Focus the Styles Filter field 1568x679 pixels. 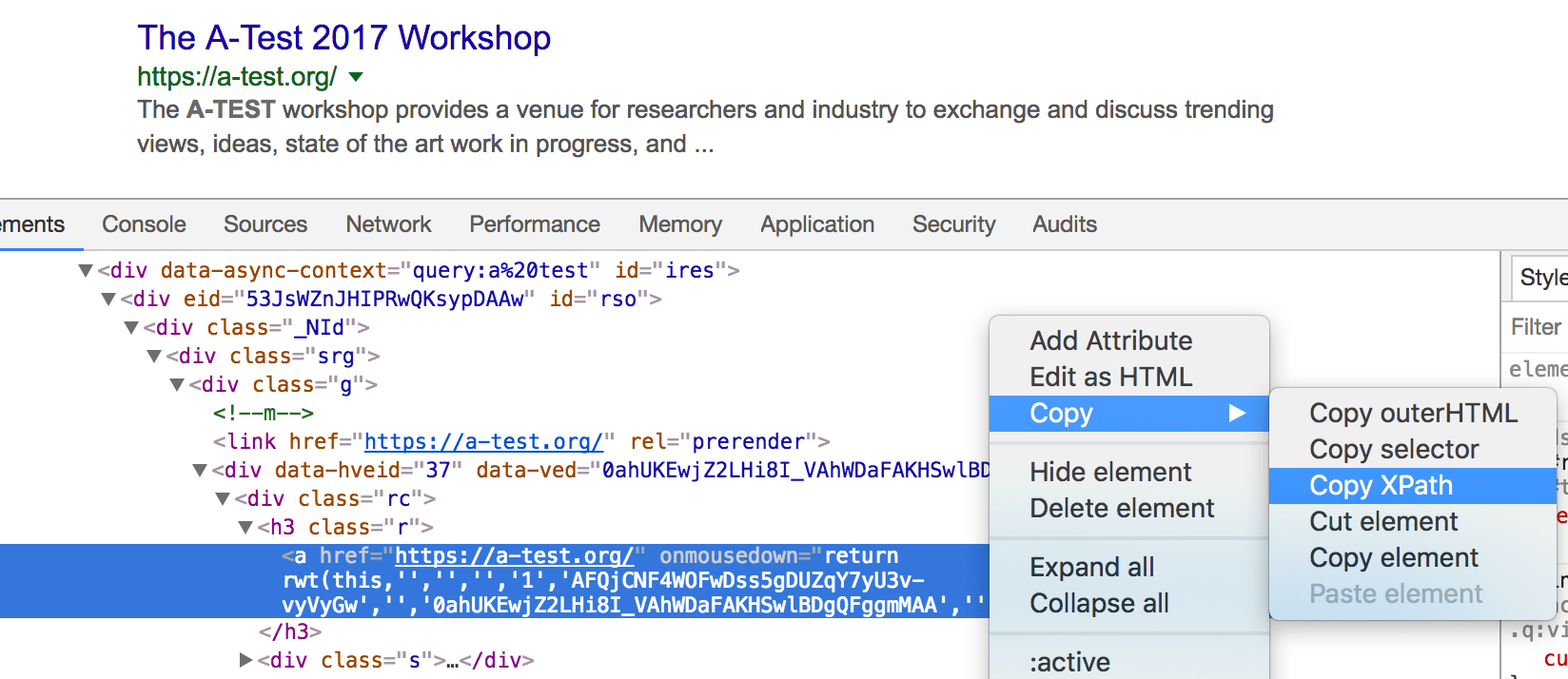pos(1538,327)
